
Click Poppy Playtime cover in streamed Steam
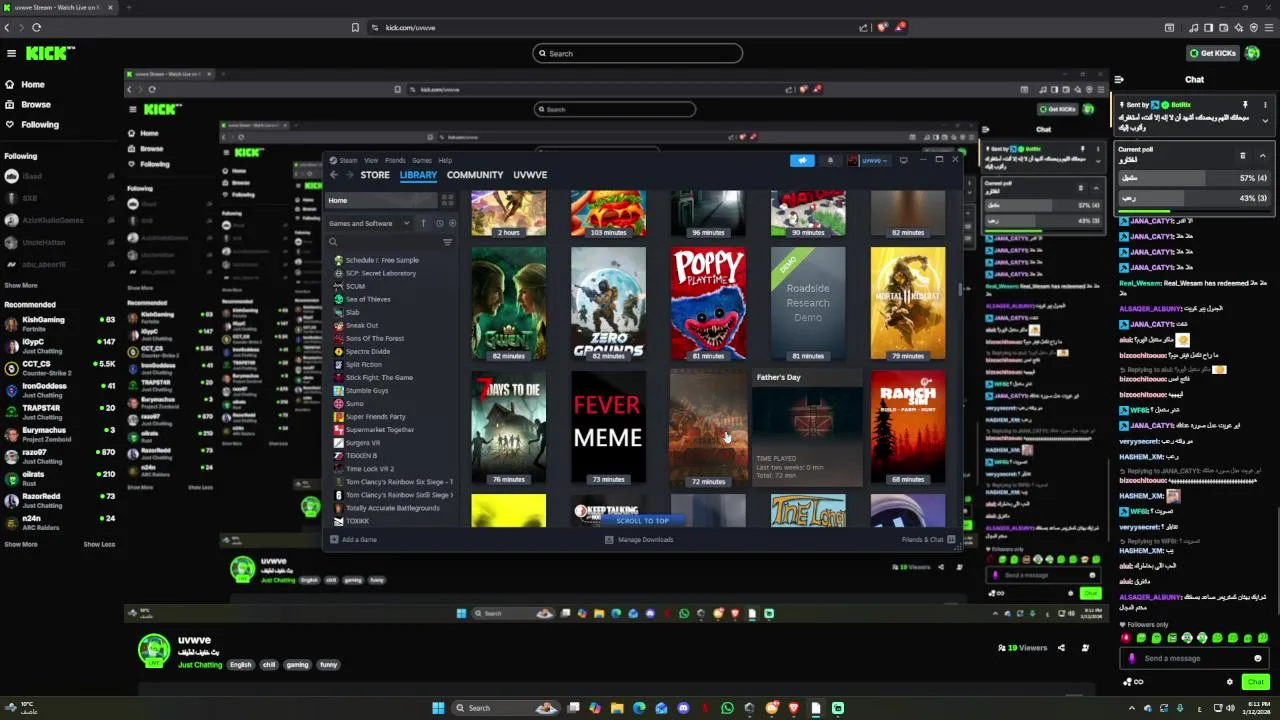click(708, 304)
